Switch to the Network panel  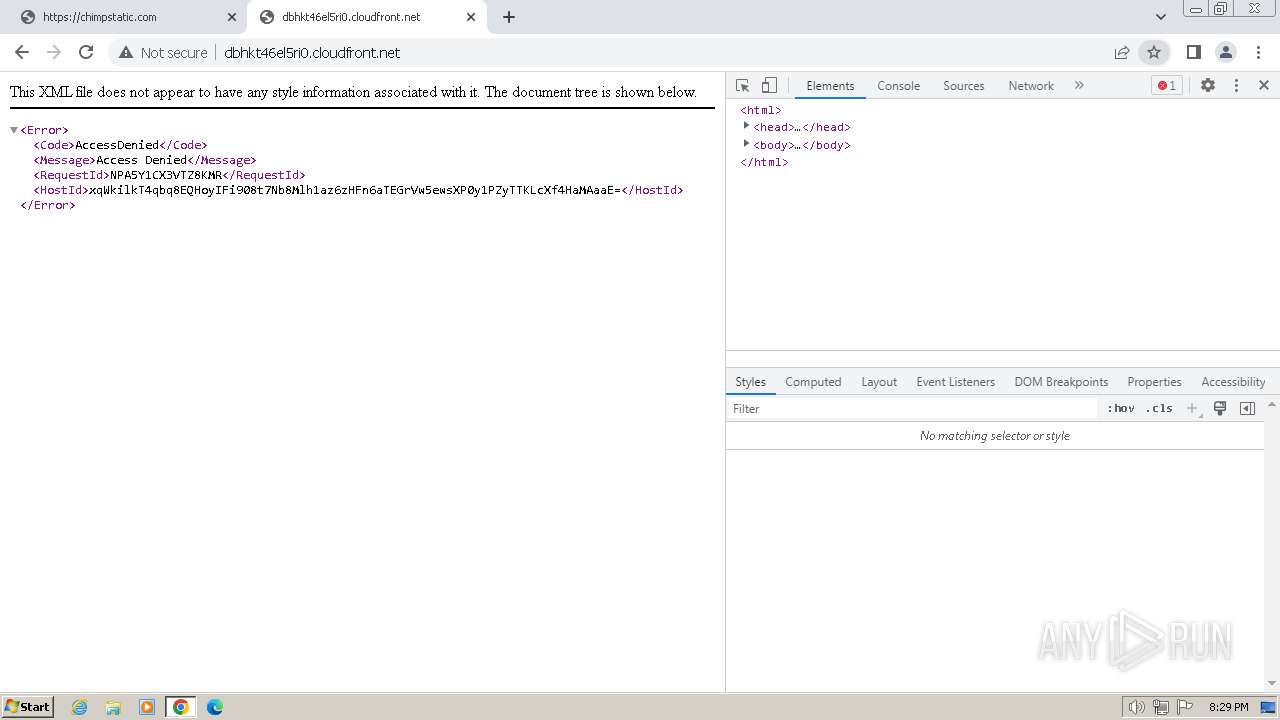coord(1030,86)
